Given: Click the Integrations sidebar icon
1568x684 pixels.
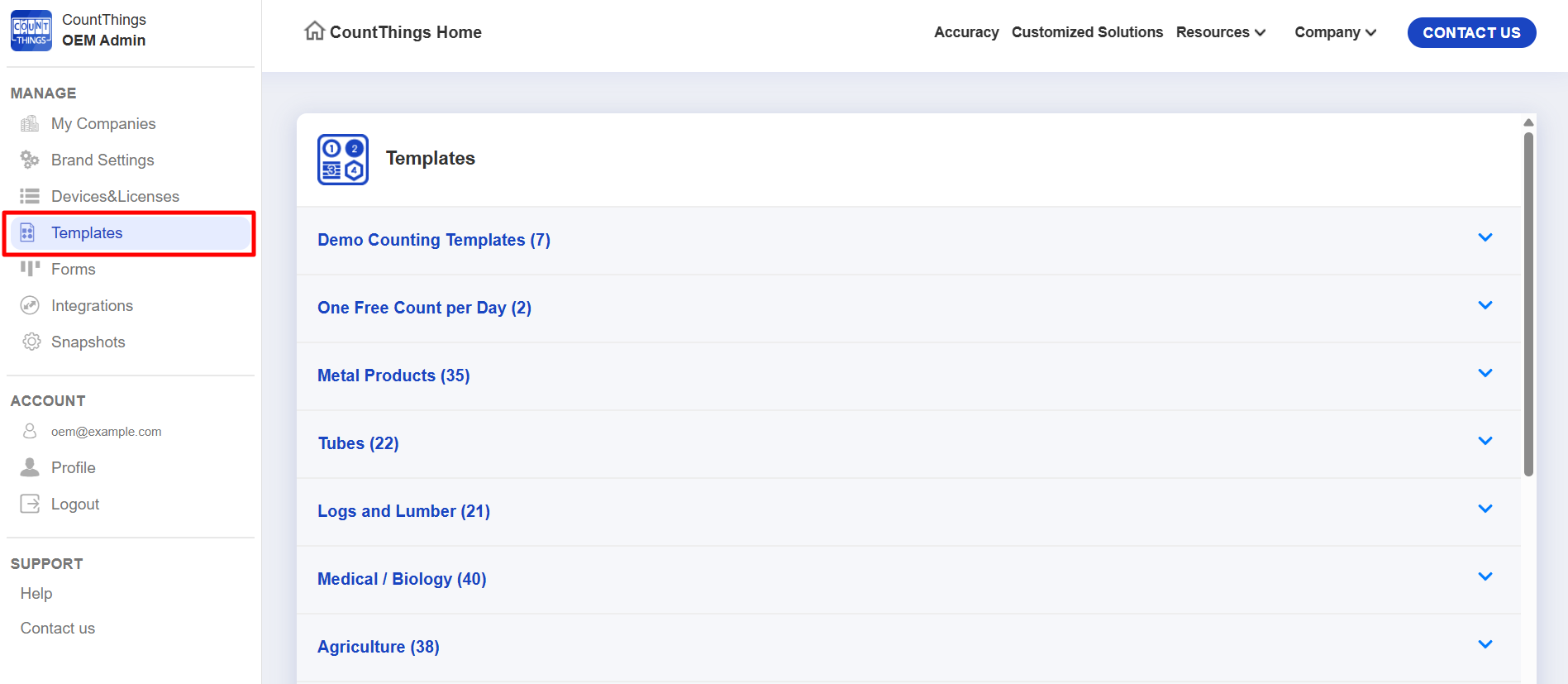Looking at the screenshot, I should click(x=30, y=305).
